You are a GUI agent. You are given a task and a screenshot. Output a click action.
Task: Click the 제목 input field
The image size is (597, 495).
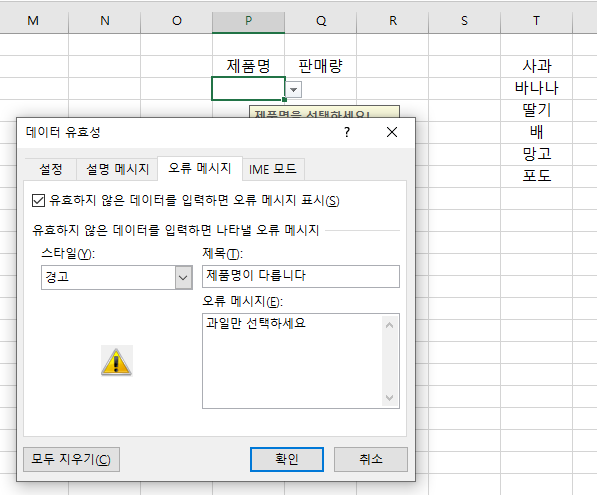301,276
